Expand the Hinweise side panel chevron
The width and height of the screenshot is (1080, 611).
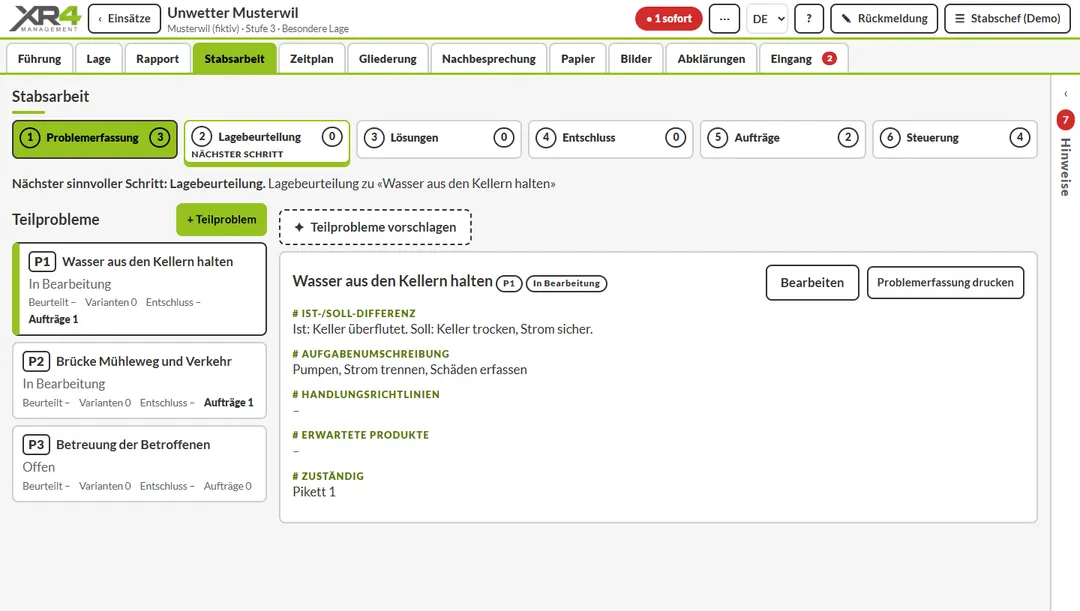coord(1066,94)
